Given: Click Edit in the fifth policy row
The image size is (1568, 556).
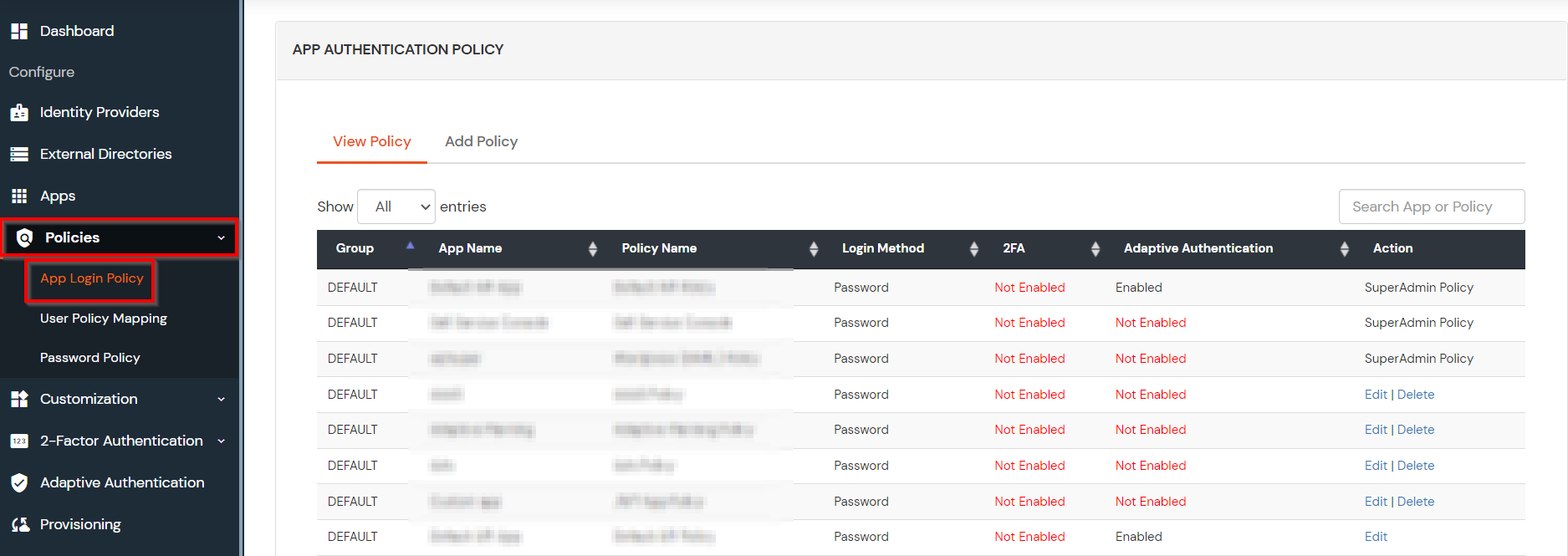Looking at the screenshot, I should coord(1376,430).
